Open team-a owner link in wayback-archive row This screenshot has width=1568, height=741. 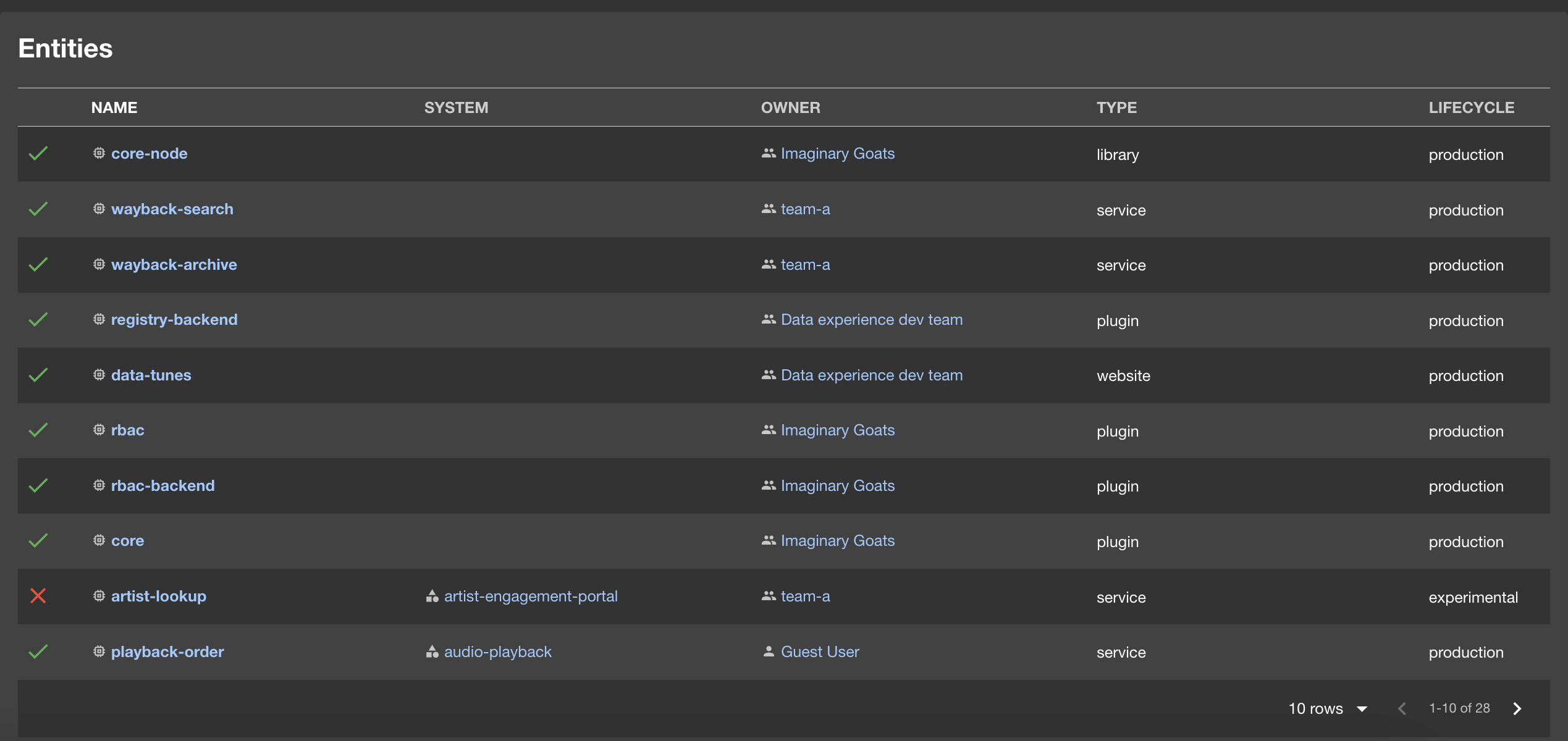point(805,264)
